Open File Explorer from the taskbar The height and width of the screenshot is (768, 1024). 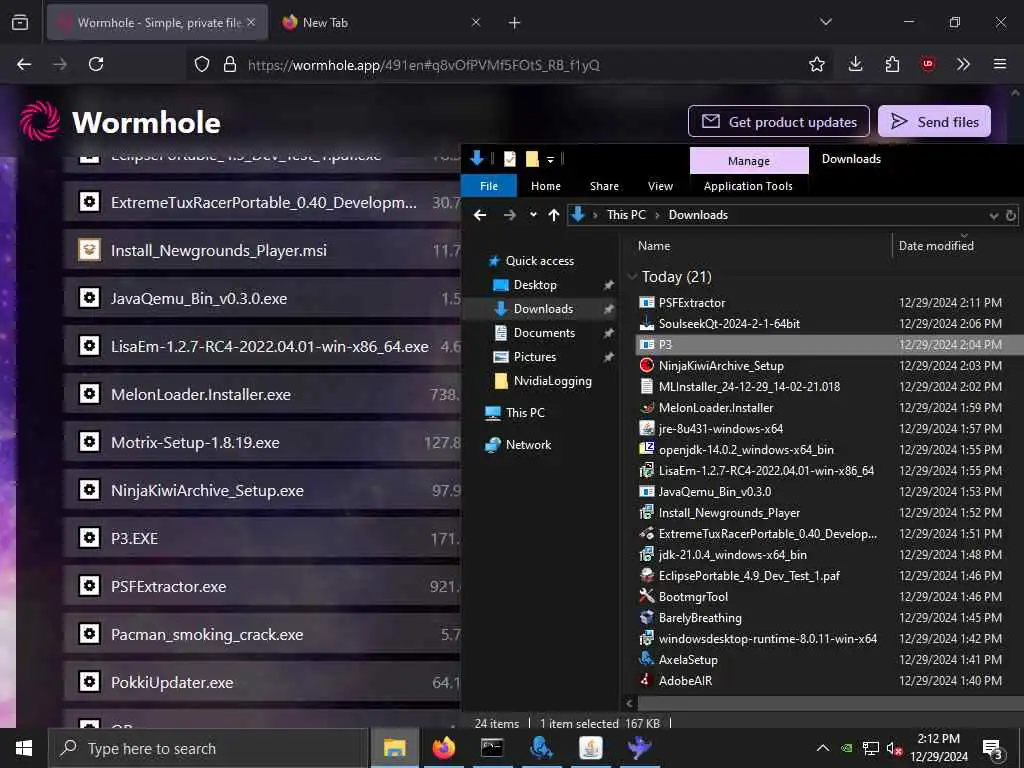point(394,748)
